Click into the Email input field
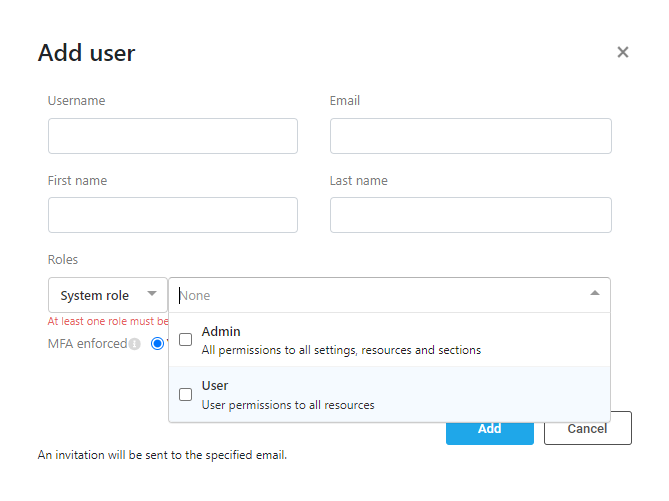Screen dimensions: 669x501 470,136
